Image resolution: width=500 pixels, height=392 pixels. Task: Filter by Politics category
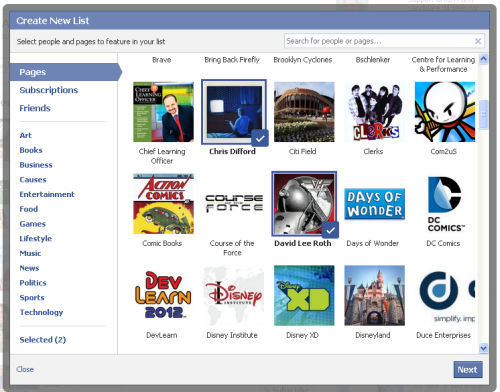click(33, 283)
